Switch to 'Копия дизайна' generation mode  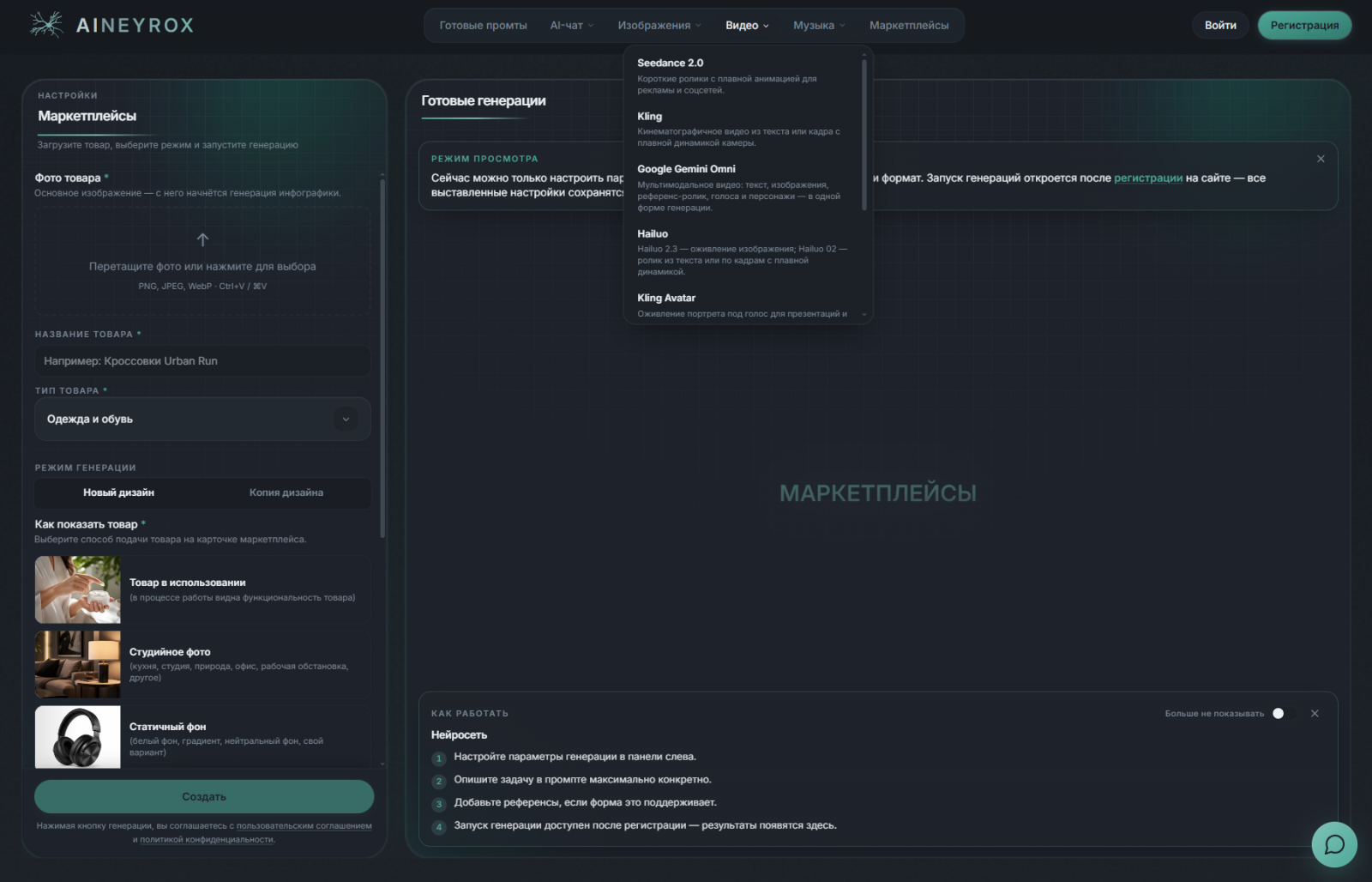click(286, 492)
